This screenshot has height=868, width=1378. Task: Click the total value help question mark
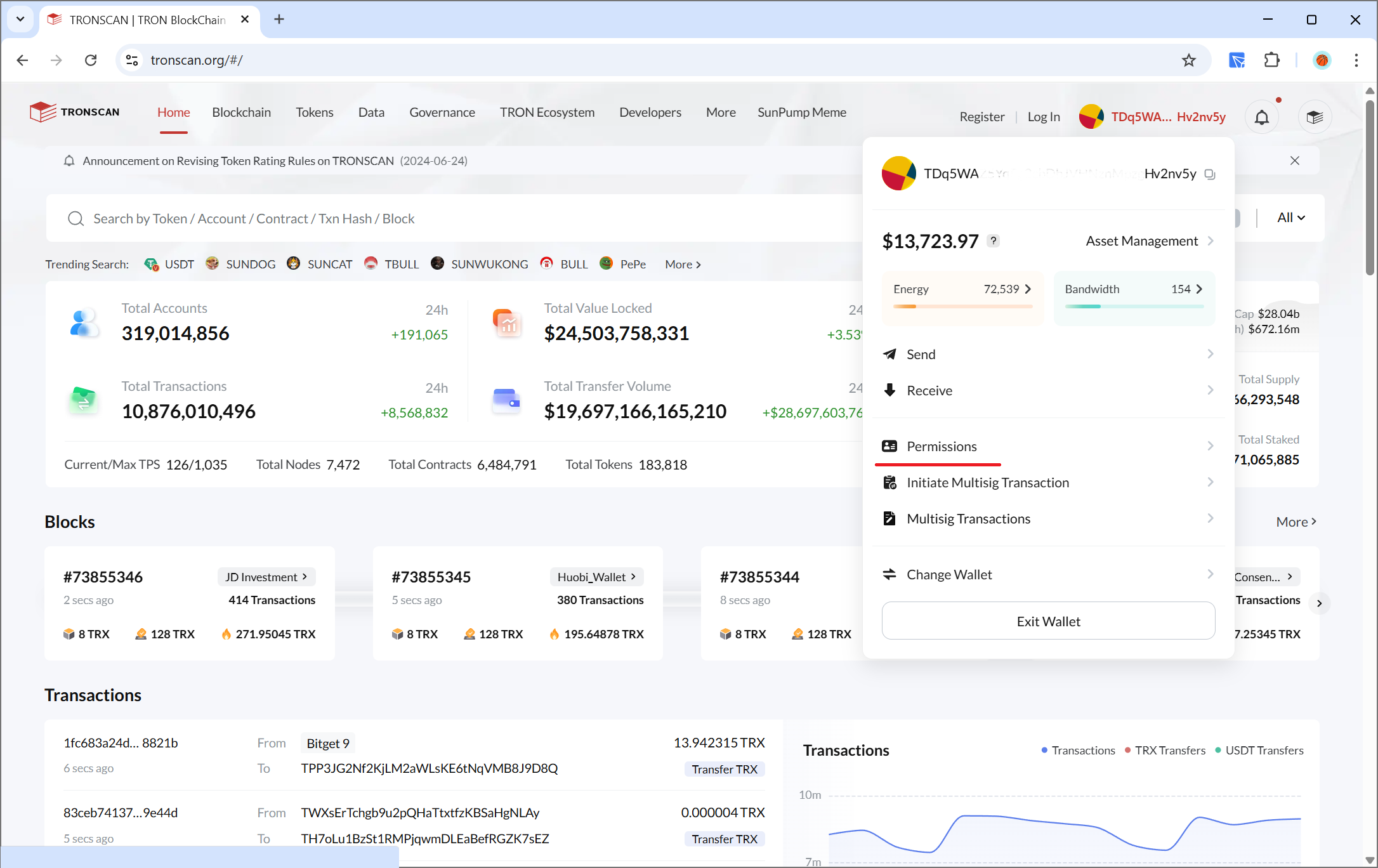(994, 241)
